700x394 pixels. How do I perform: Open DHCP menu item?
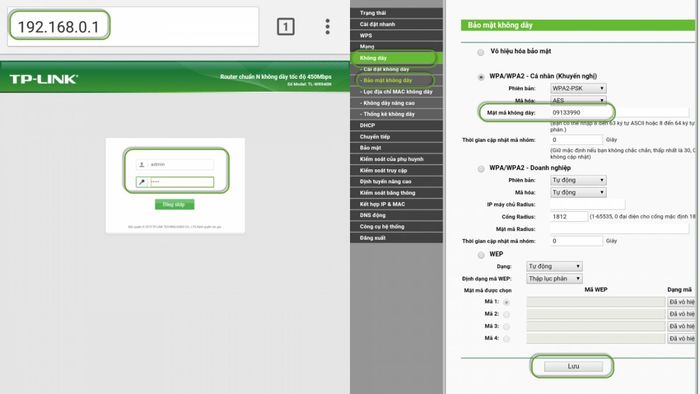tap(396, 125)
